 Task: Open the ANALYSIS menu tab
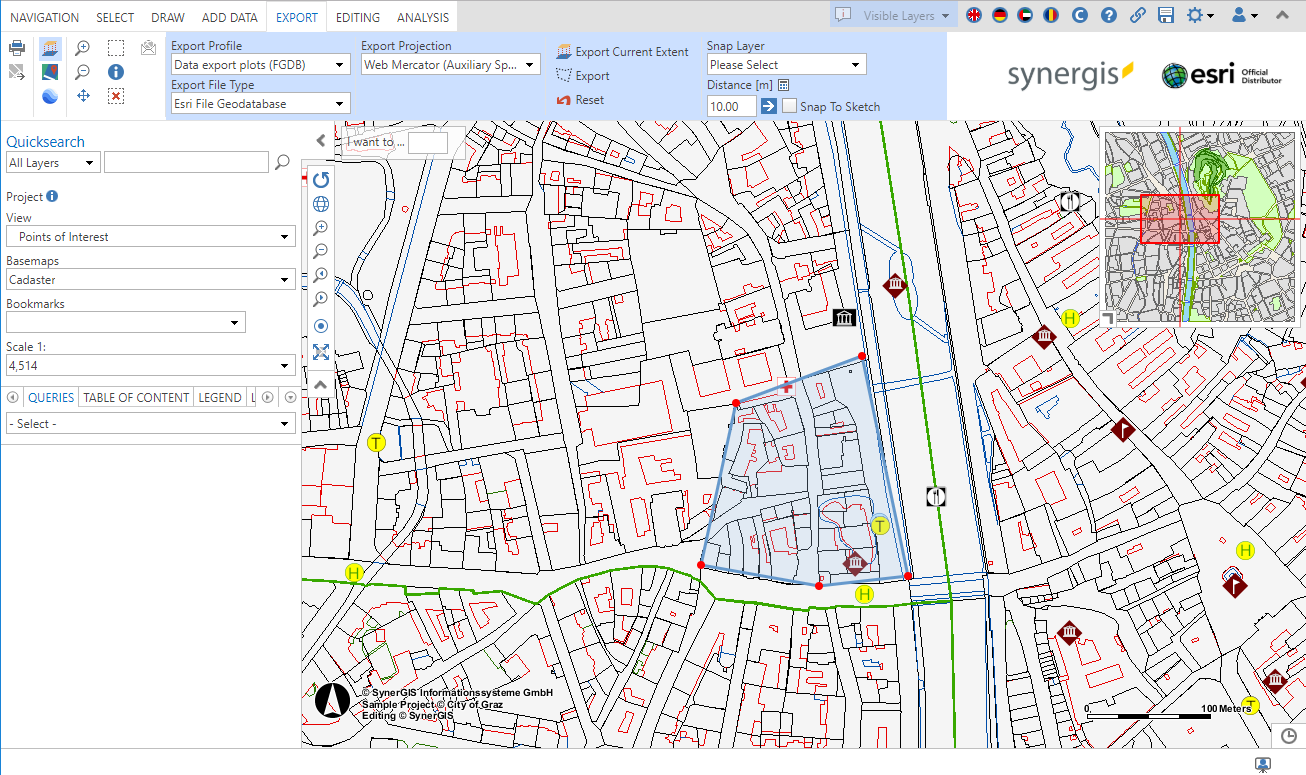pos(421,16)
